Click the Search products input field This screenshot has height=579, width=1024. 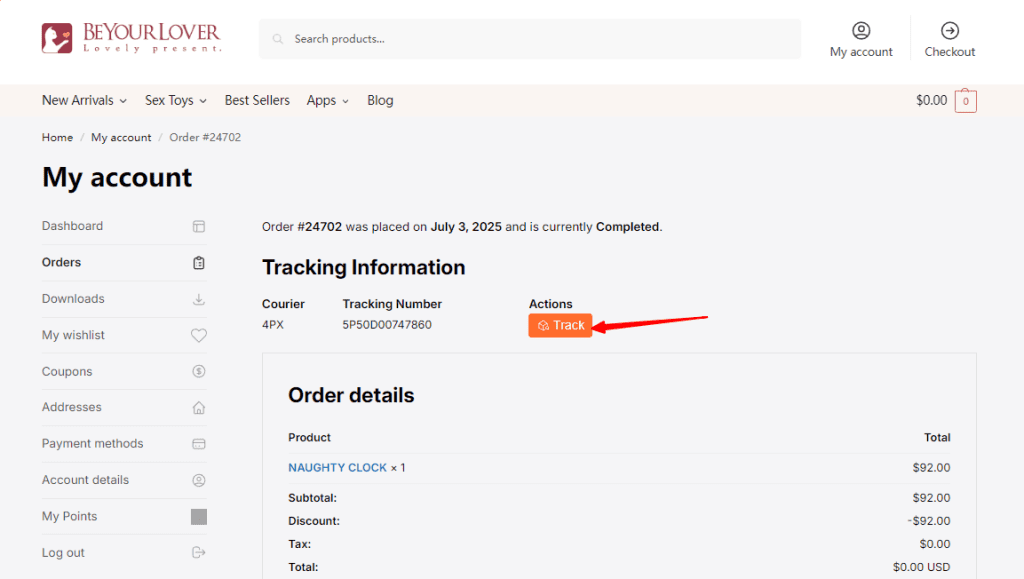[540, 39]
